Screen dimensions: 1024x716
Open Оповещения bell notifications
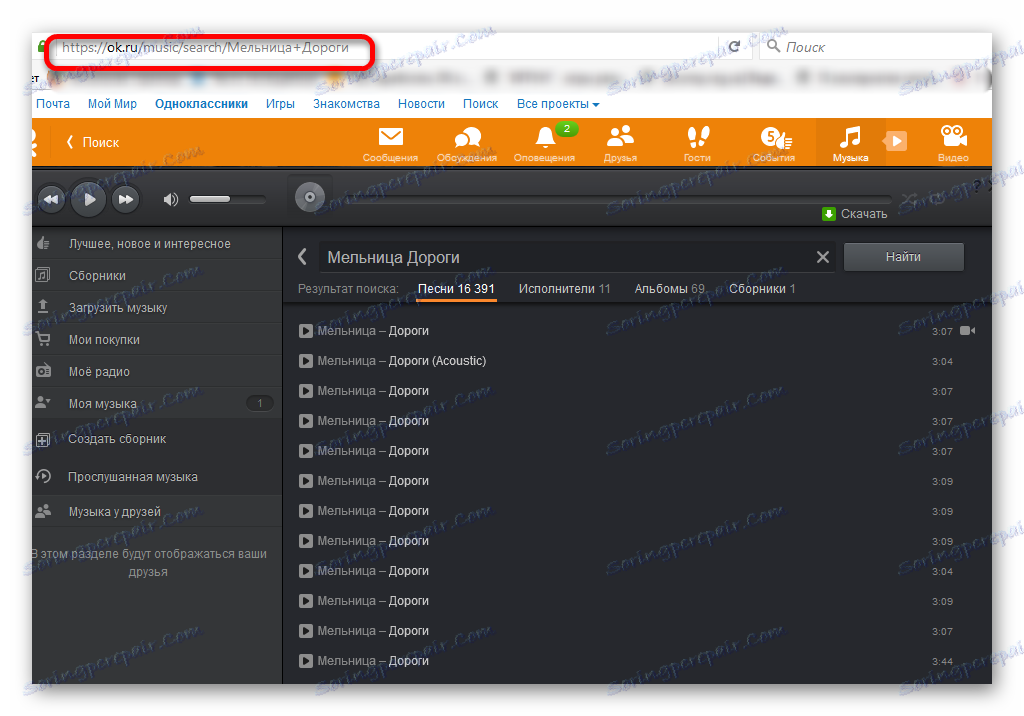coord(545,137)
